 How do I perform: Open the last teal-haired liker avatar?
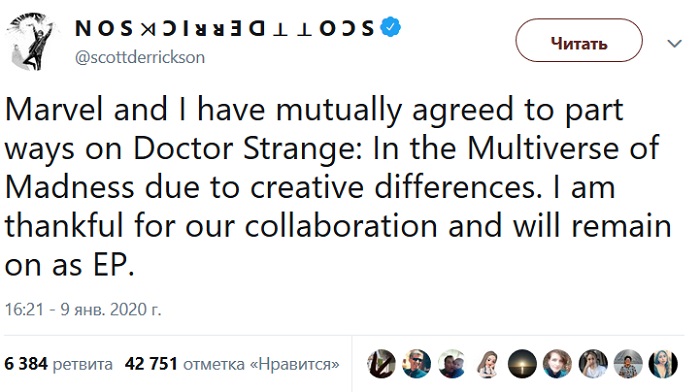[663, 363]
